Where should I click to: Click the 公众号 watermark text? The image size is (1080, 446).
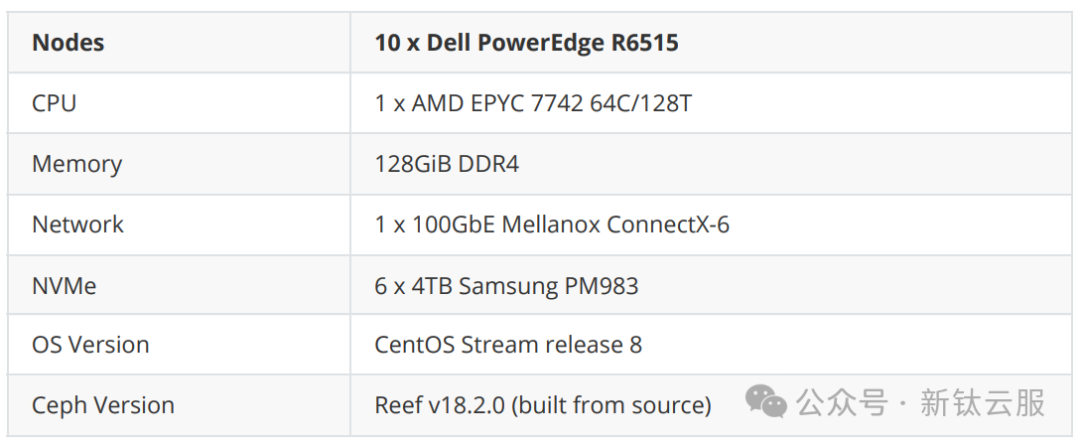[x=842, y=403]
